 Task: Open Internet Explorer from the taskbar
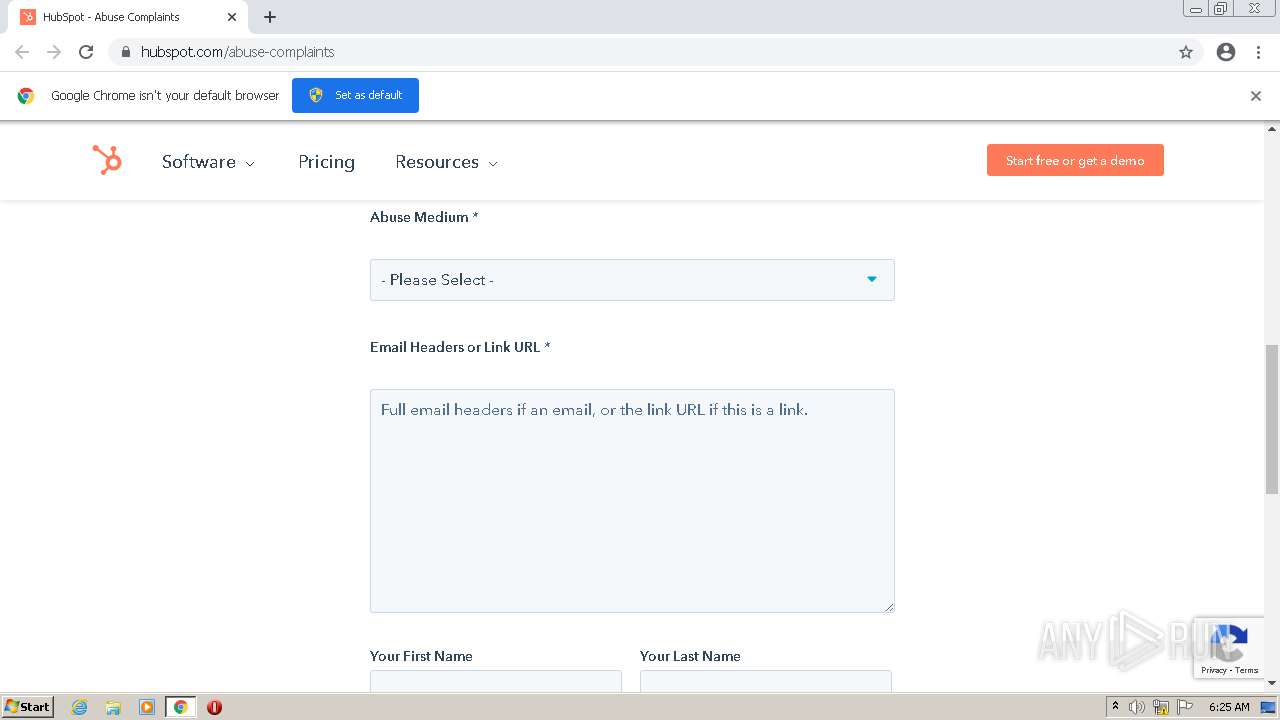80,707
